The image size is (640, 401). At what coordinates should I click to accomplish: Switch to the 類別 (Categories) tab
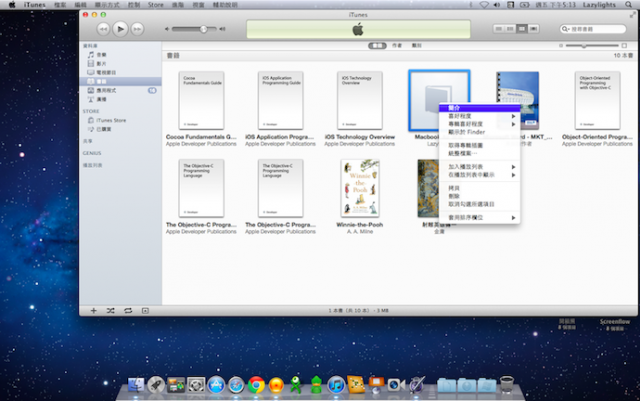click(x=416, y=46)
